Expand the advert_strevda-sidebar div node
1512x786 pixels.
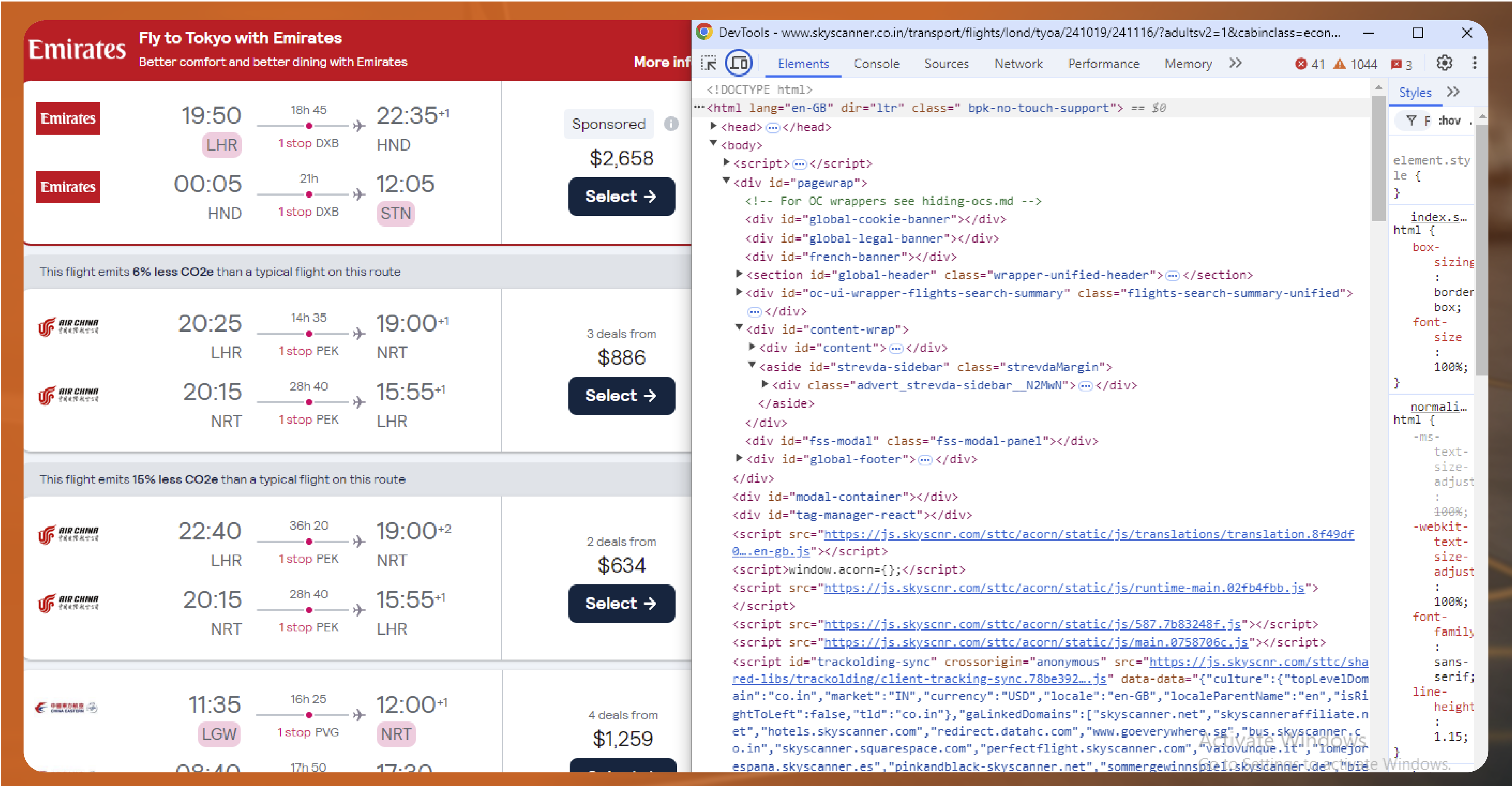pos(765,384)
